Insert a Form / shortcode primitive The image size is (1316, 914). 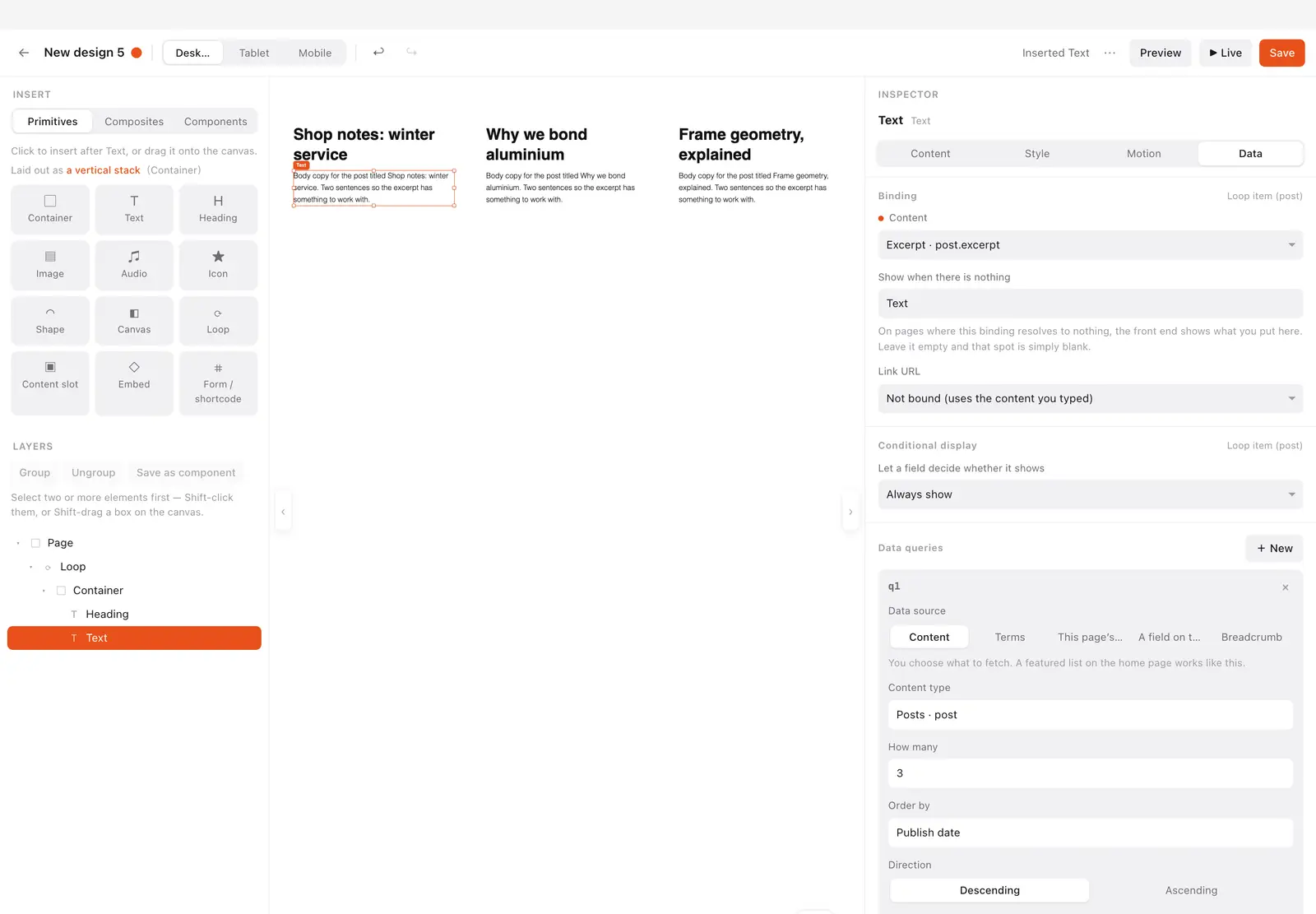218,383
